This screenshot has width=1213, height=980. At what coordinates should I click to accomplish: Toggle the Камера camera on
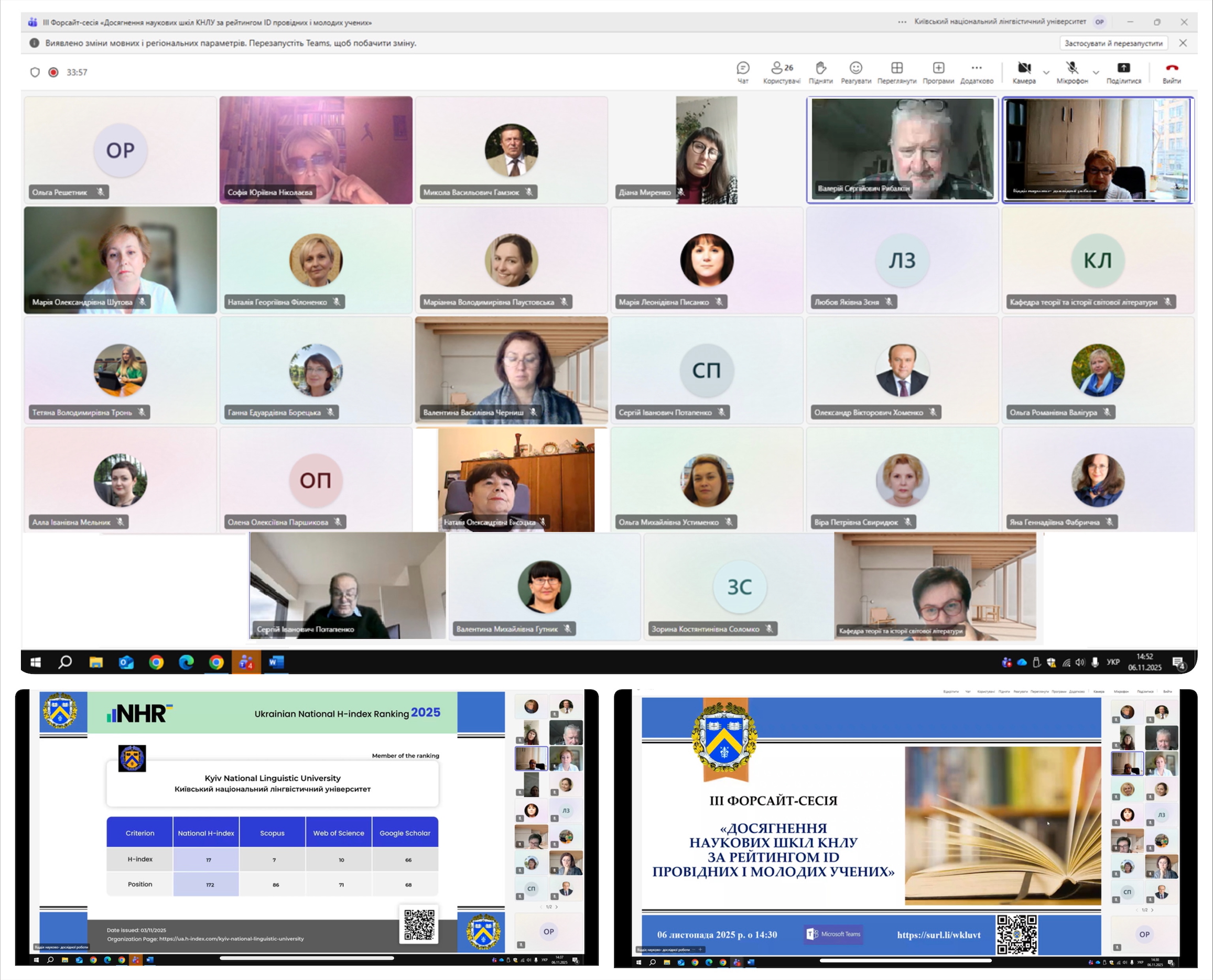[x=1024, y=69]
